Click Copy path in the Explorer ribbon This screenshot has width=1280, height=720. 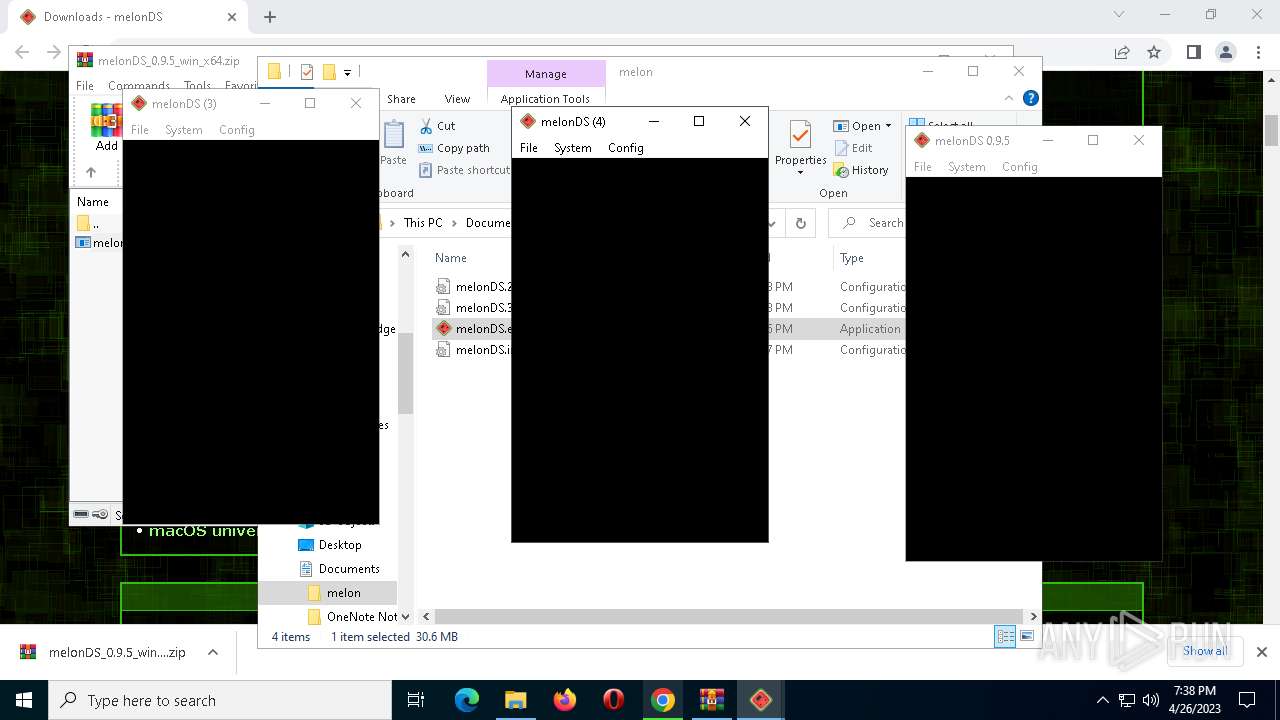click(455, 148)
